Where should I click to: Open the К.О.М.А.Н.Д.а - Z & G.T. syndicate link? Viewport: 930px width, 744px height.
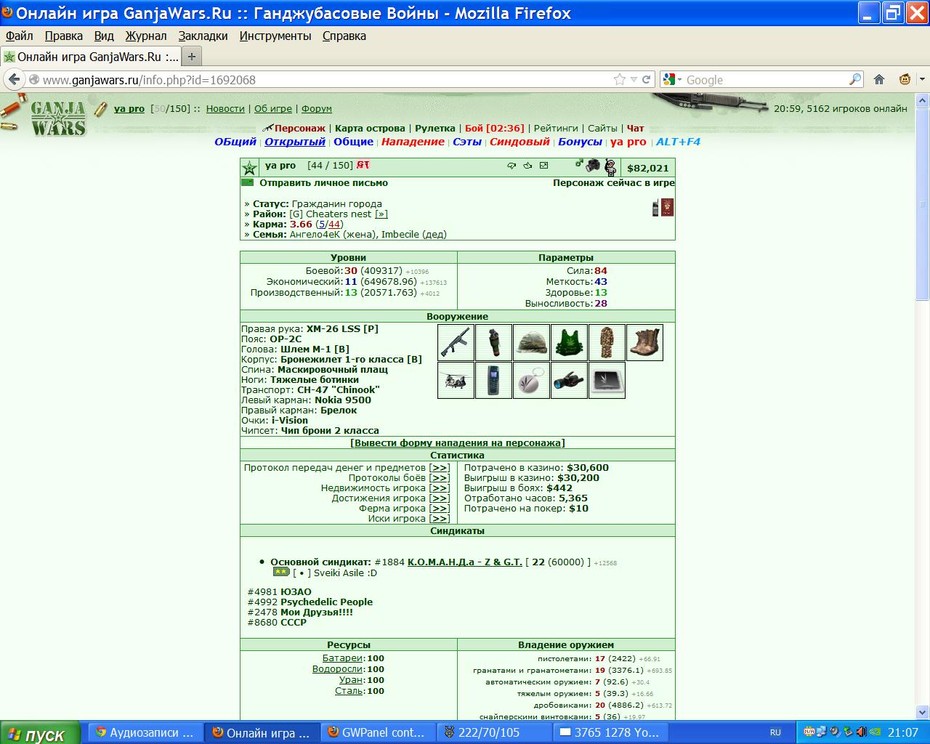(464, 562)
